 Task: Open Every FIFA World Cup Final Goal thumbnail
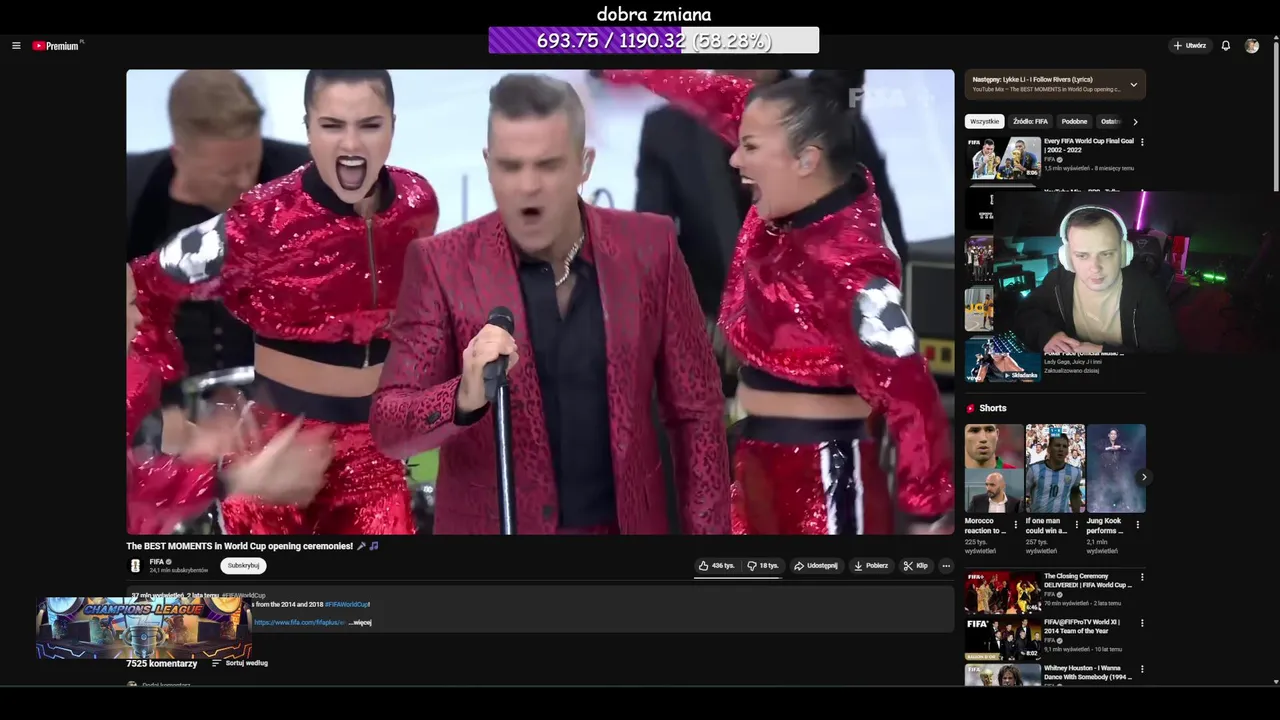click(1002, 158)
